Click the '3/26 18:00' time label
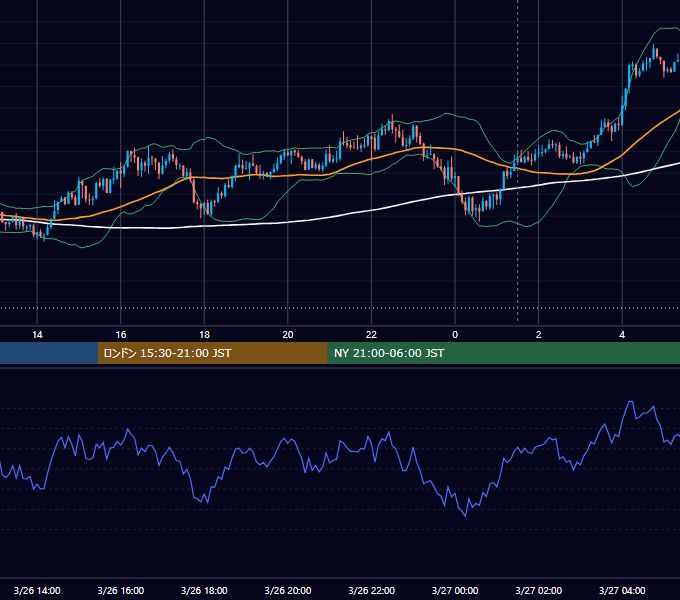 click(x=204, y=590)
